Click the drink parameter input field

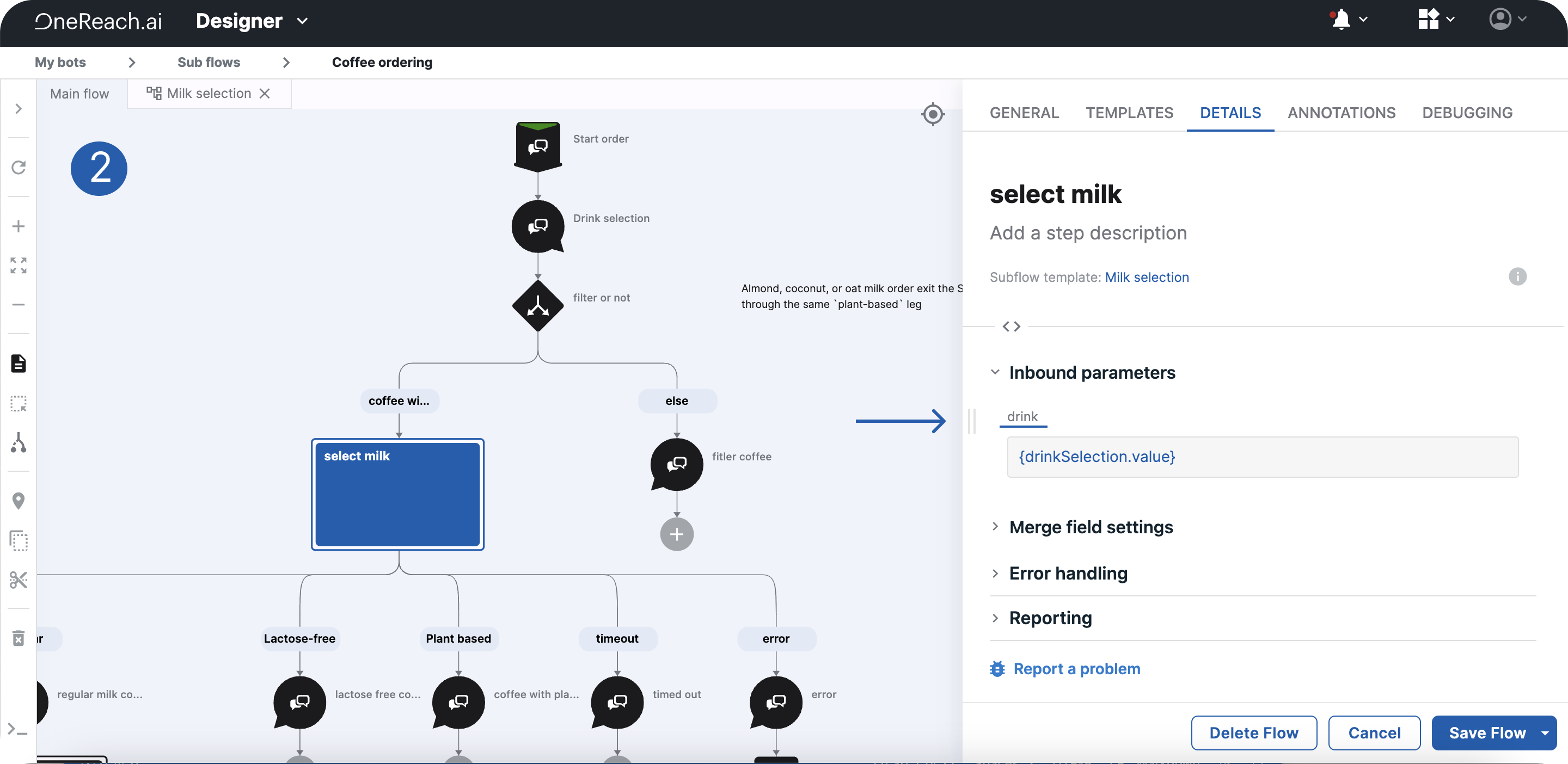(1263, 457)
